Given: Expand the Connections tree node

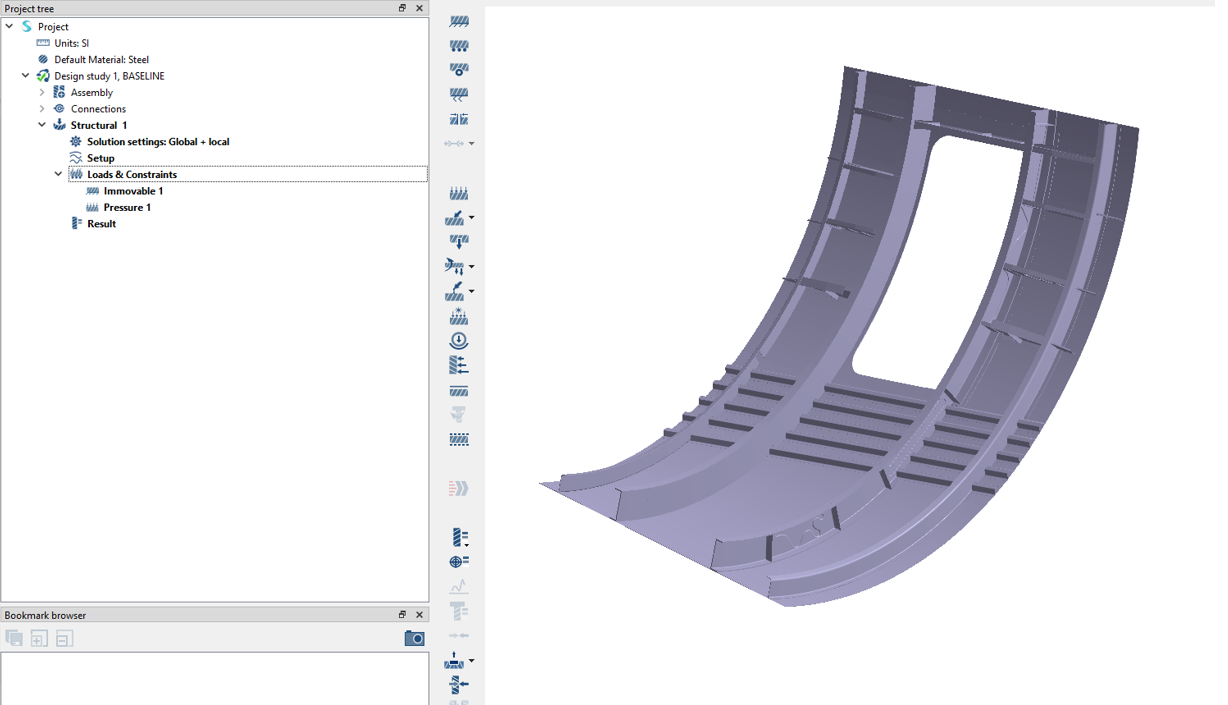Looking at the screenshot, I should tap(42, 109).
